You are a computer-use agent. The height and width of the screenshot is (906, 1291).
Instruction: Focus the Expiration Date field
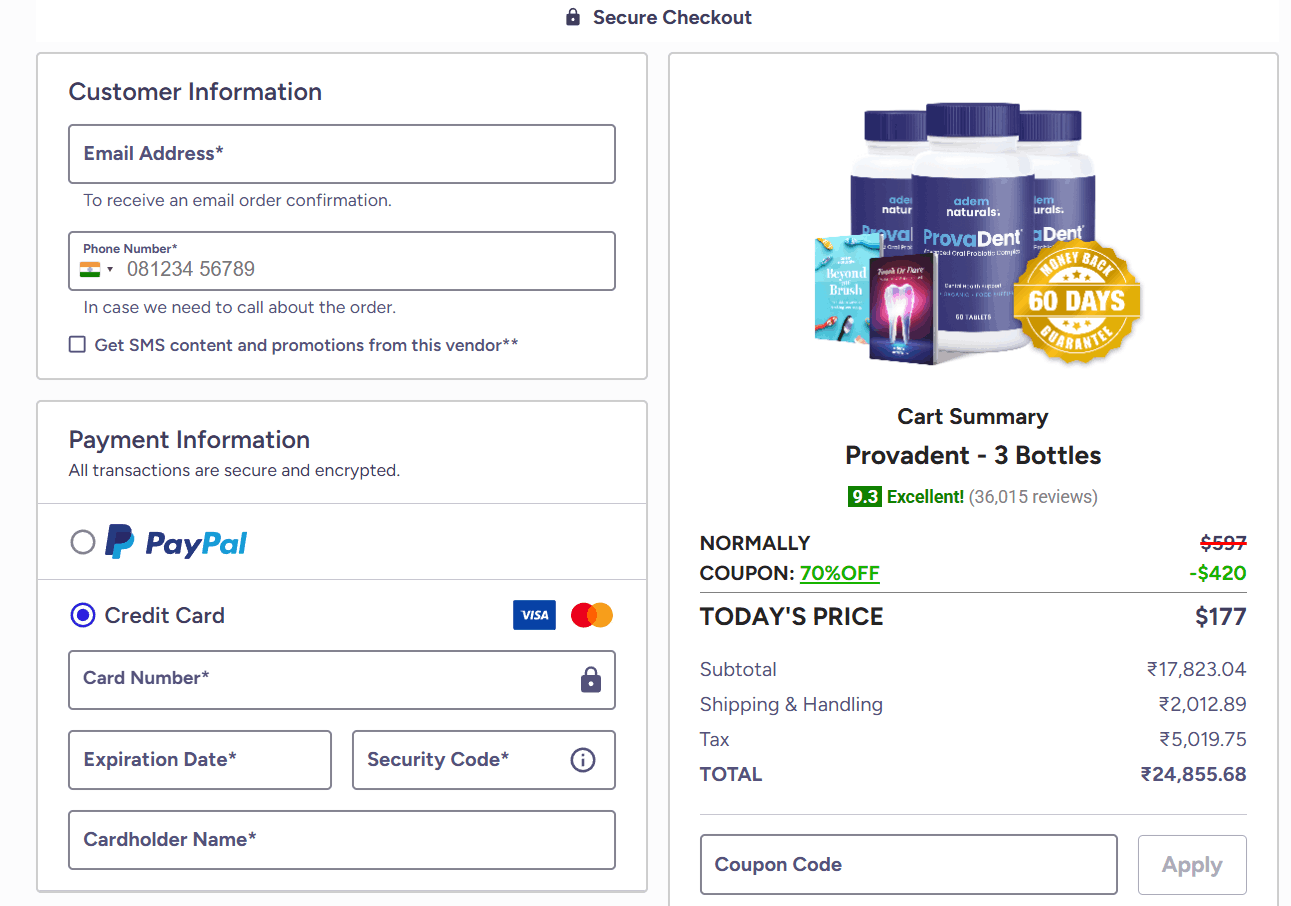click(199, 760)
